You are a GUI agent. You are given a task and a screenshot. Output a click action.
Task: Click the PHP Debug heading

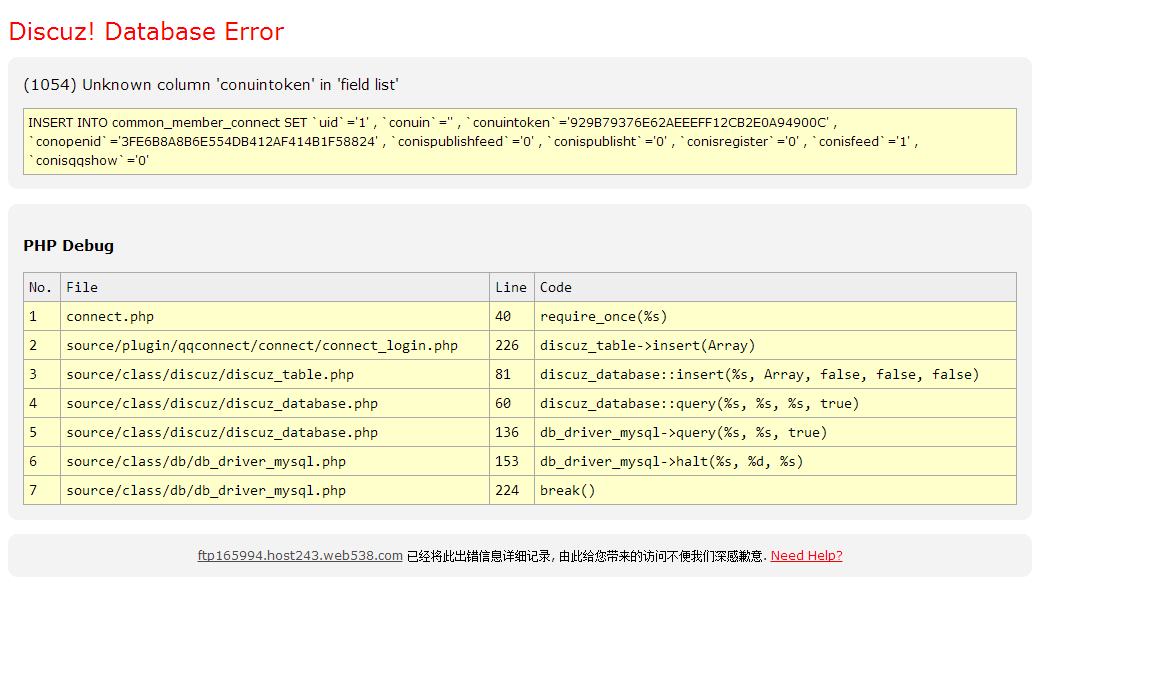tap(68, 245)
